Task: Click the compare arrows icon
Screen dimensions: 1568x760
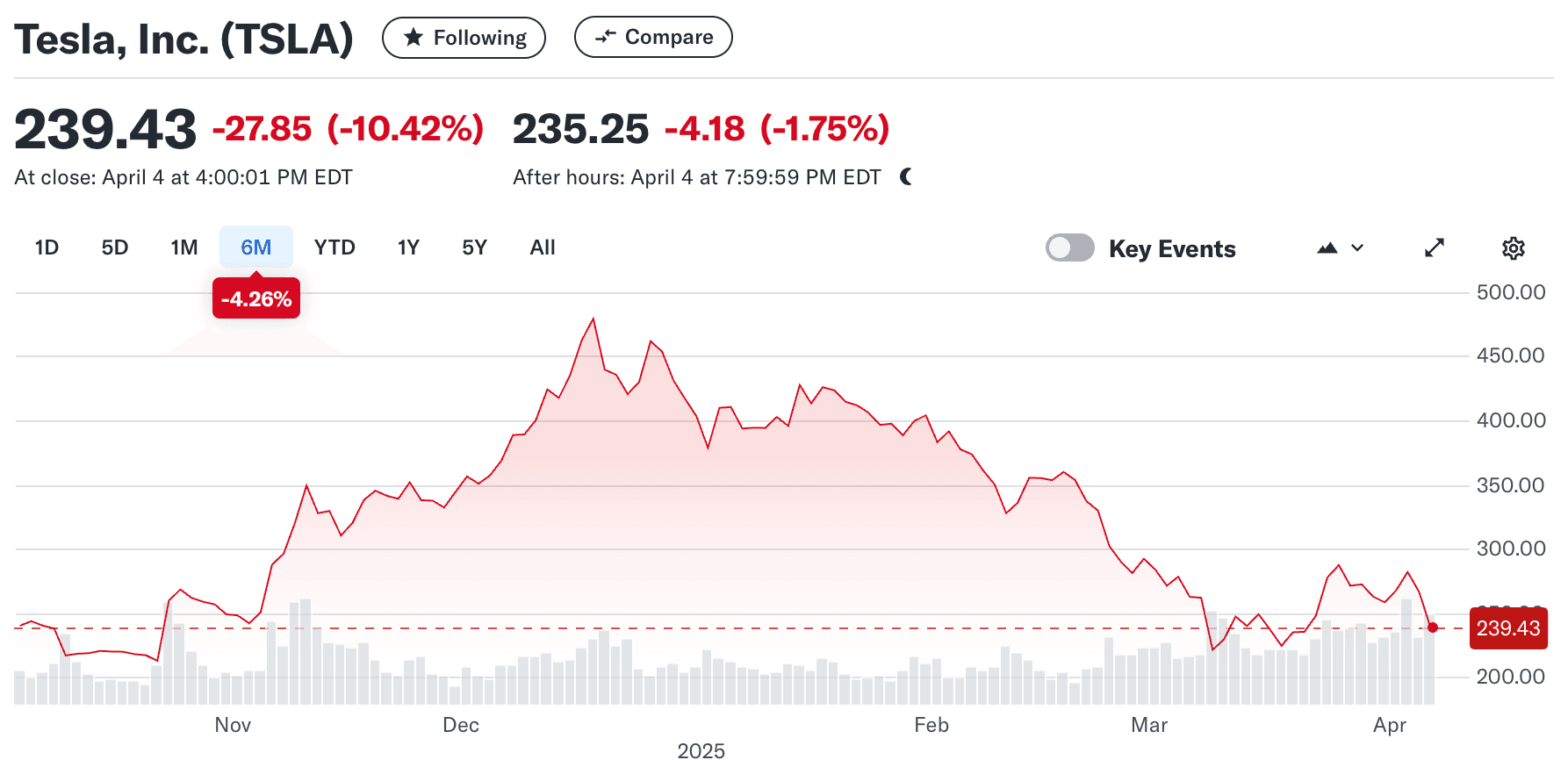Action: point(605,37)
